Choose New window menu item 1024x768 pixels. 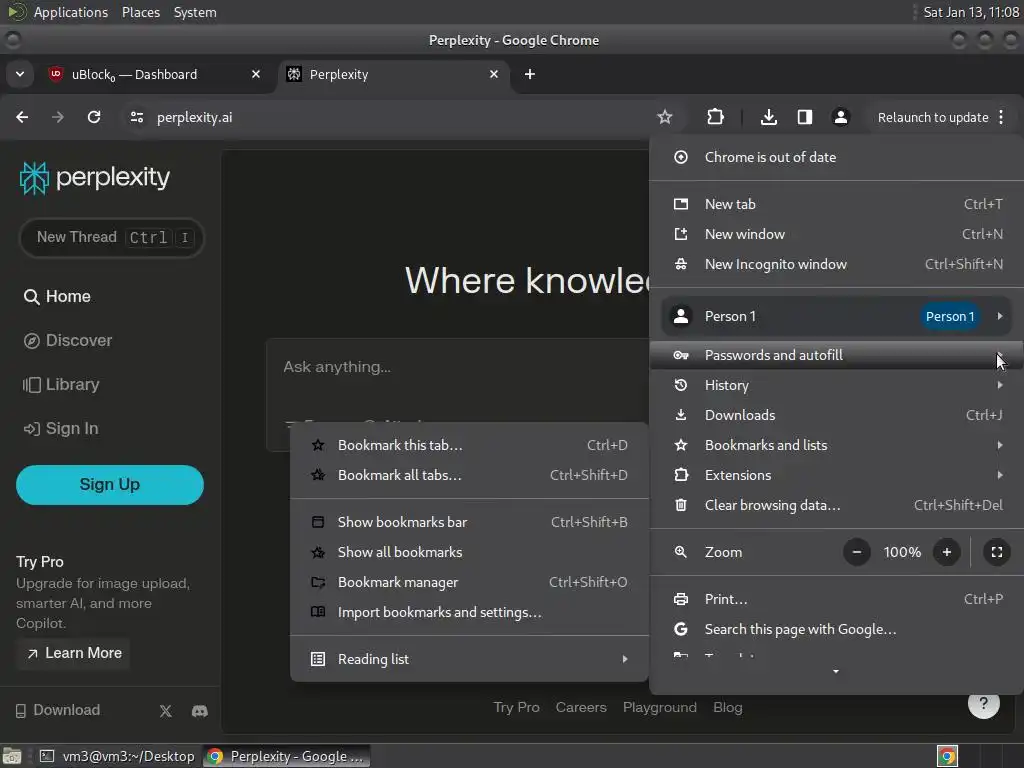click(837, 234)
